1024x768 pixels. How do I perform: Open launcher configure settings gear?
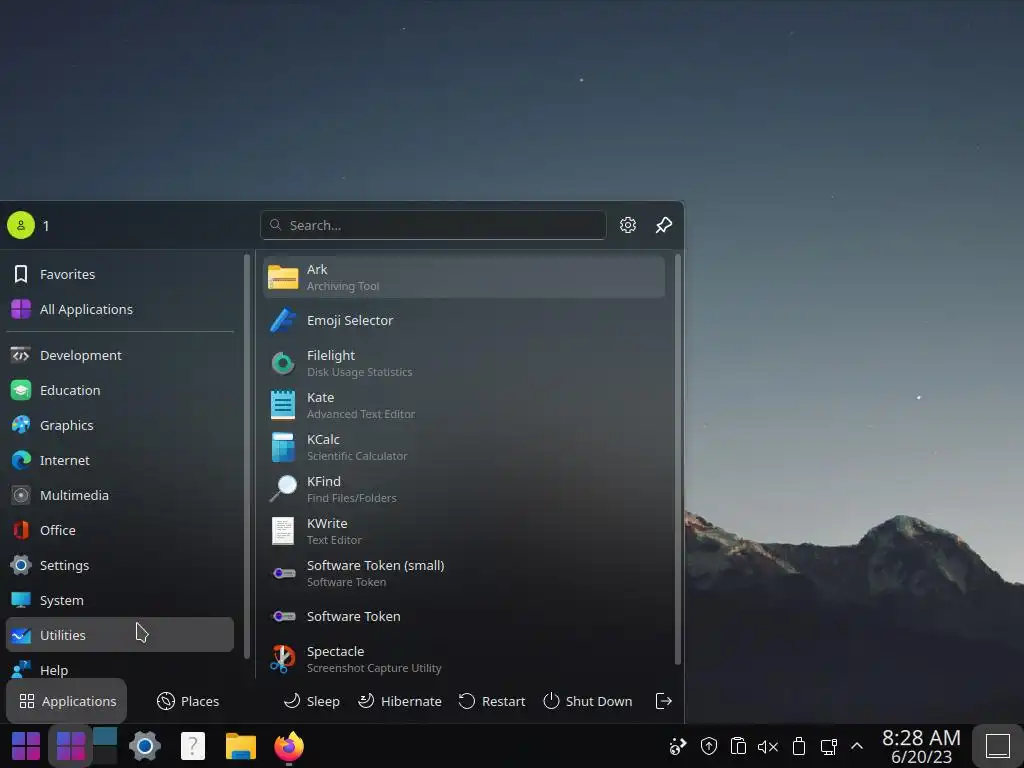click(x=628, y=225)
